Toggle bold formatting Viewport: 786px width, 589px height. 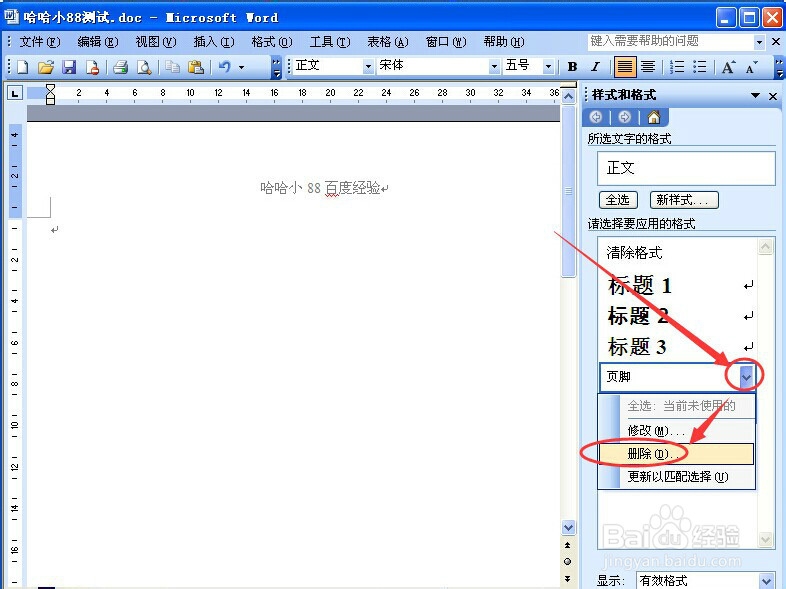coord(572,67)
